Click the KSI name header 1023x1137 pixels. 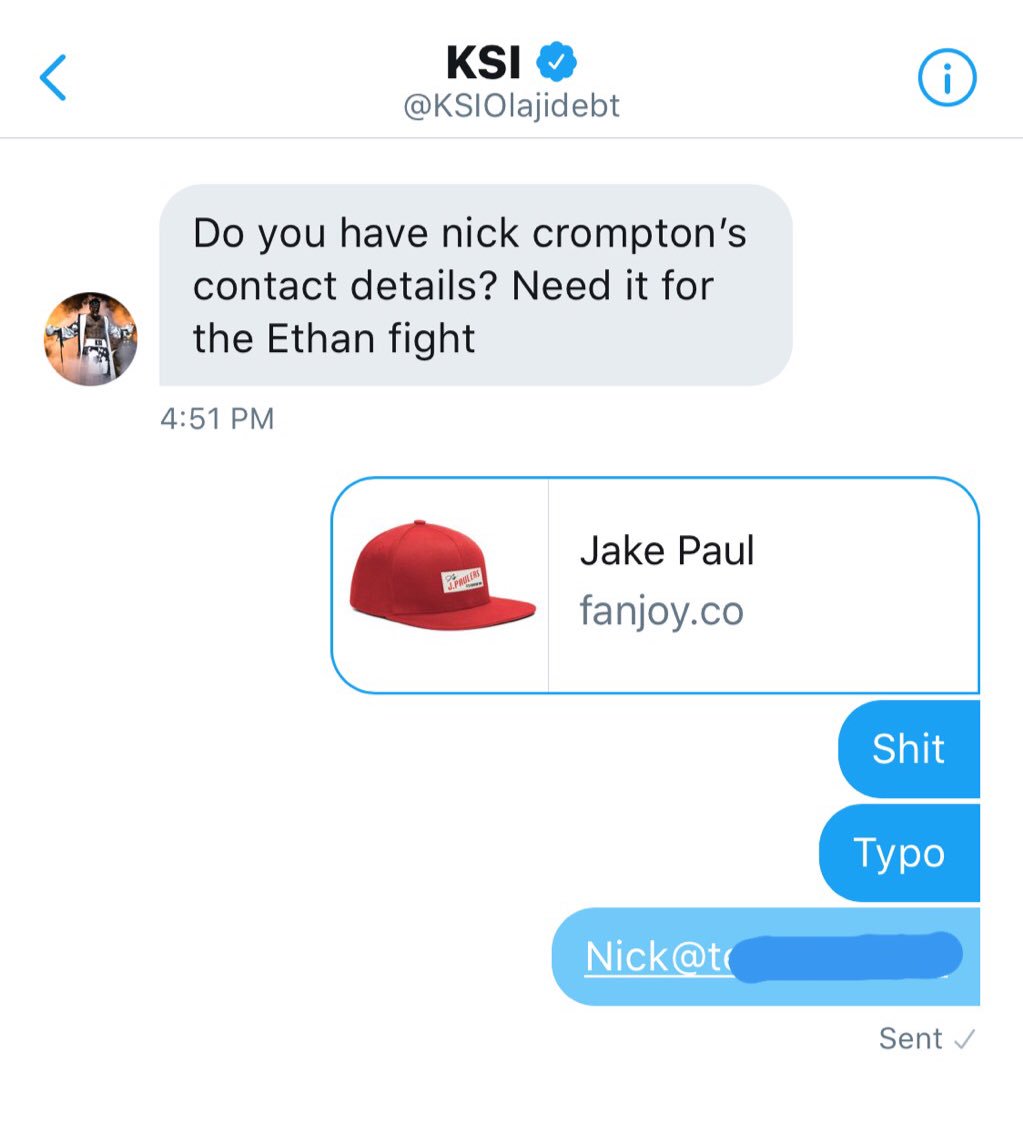click(x=484, y=62)
